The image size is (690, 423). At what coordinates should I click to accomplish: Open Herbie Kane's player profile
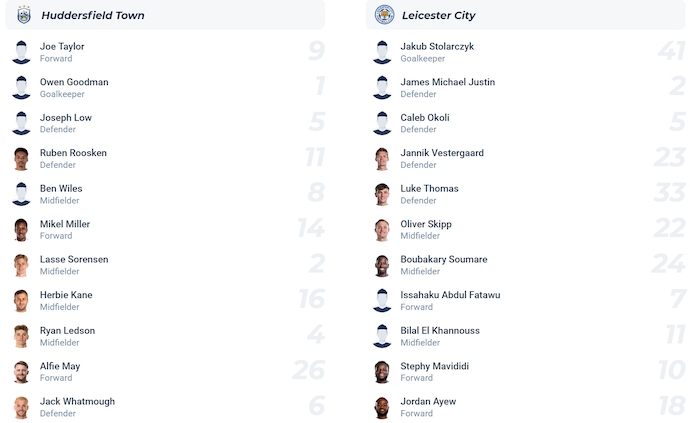pos(66,295)
